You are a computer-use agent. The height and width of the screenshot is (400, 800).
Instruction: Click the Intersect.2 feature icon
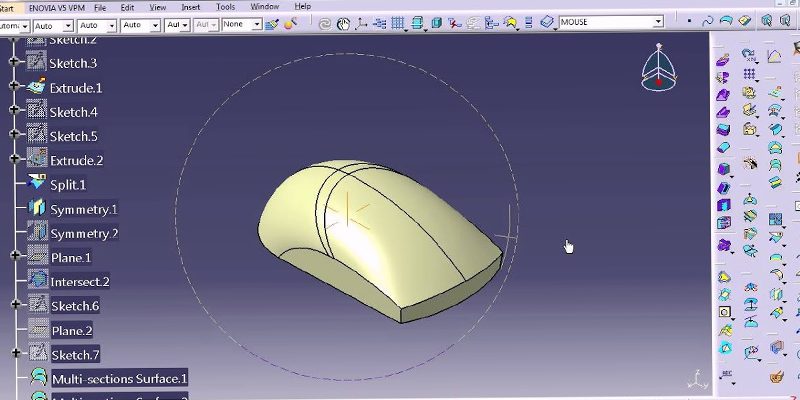pyautogui.click(x=37, y=282)
